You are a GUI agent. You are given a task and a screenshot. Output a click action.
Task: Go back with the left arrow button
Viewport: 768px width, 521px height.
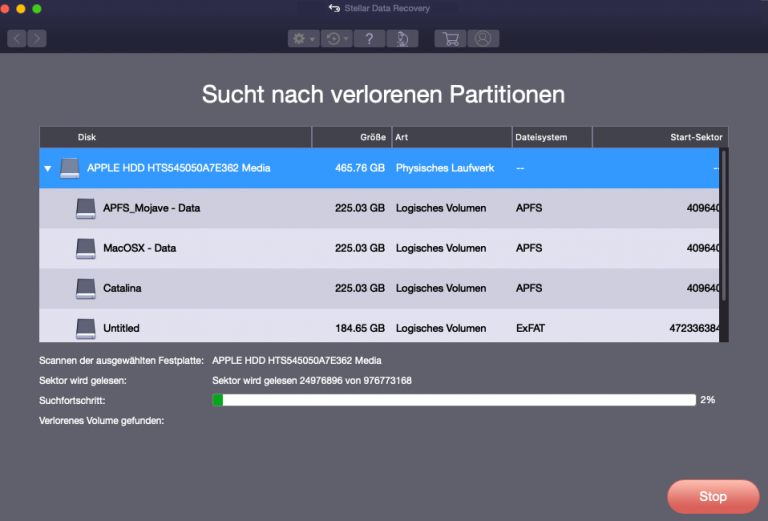[17, 38]
